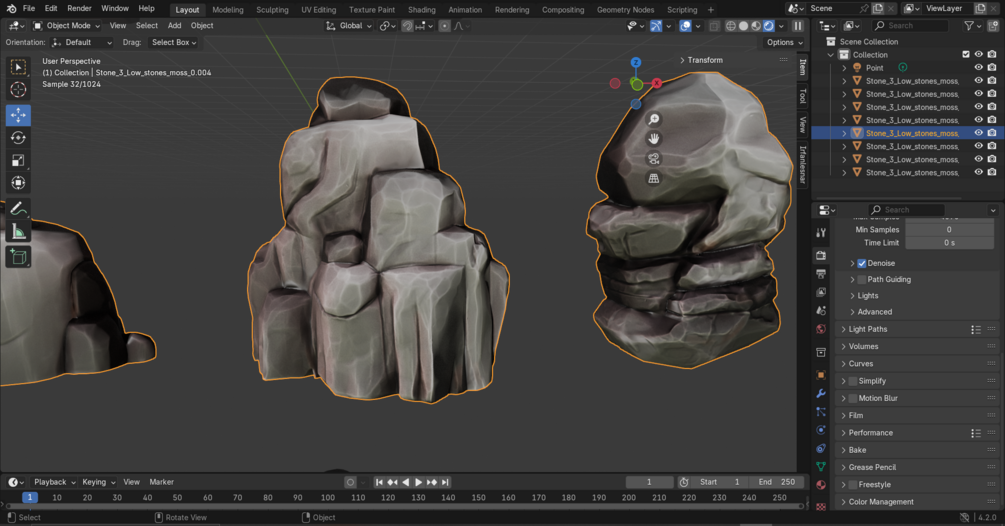Switch to wireframe viewport shading
This screenshot has height=526, width=1005.
pyautogui.click(x=731, y=26)
